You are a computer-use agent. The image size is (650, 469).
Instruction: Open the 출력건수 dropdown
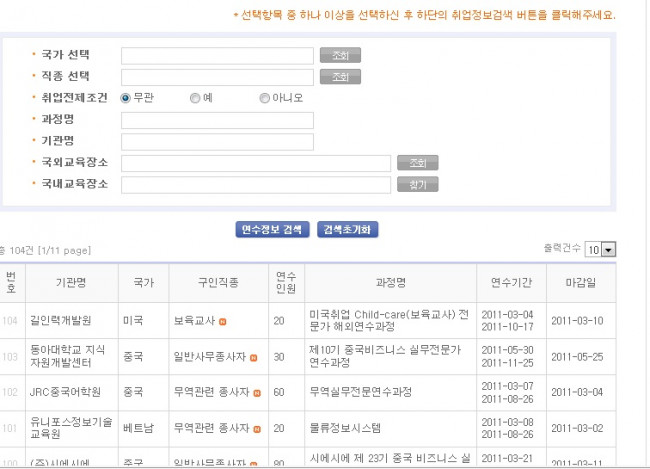coord(601,249)
